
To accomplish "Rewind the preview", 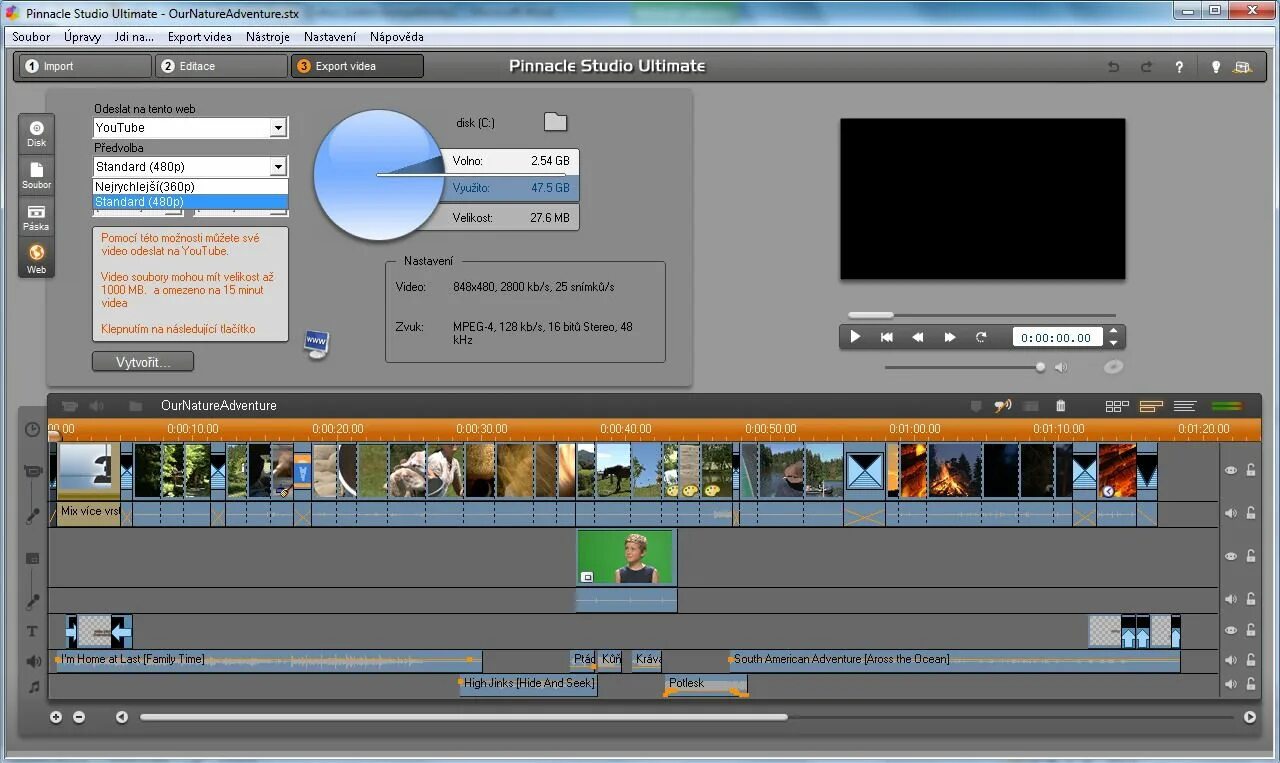I will coord(917,337).
